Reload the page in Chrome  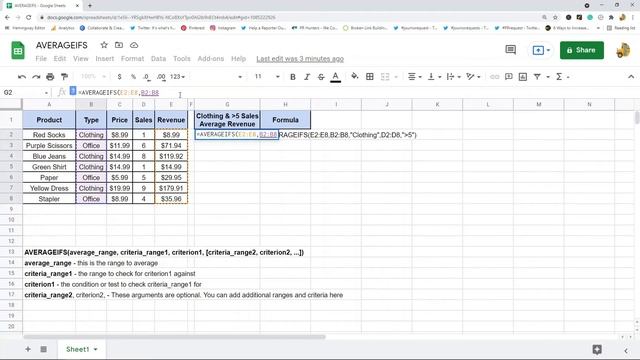[x=29, y=17]
